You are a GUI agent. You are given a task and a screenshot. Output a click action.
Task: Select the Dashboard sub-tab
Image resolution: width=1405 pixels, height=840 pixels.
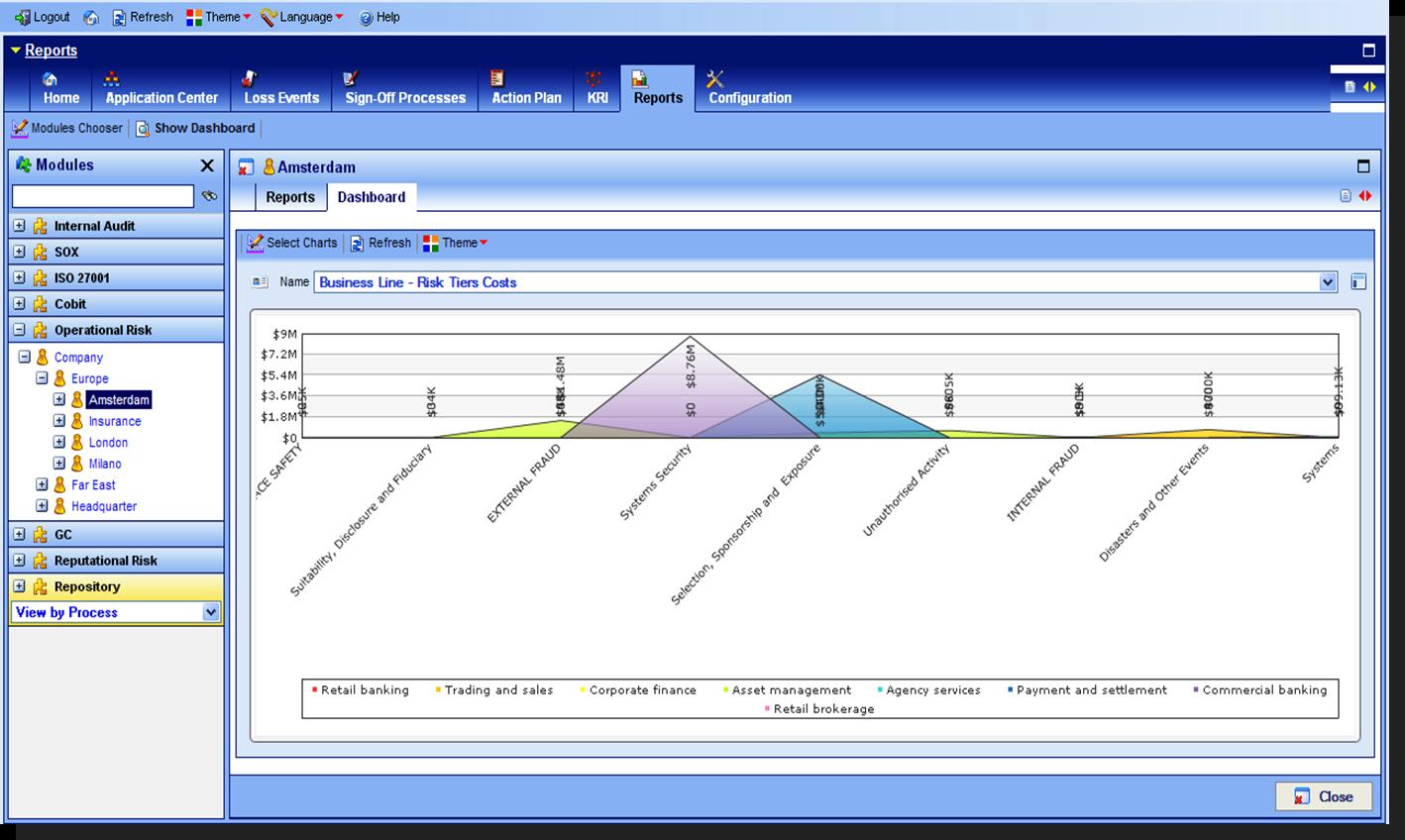(372, 197)
